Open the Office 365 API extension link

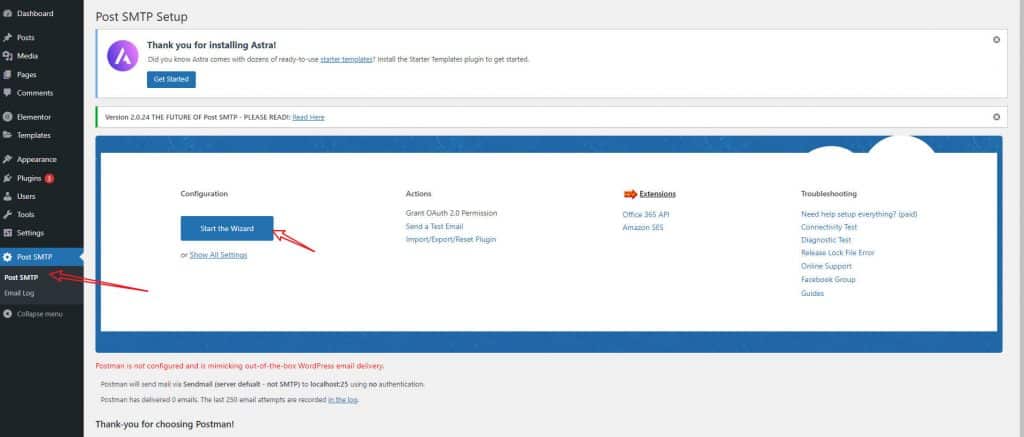646,214
